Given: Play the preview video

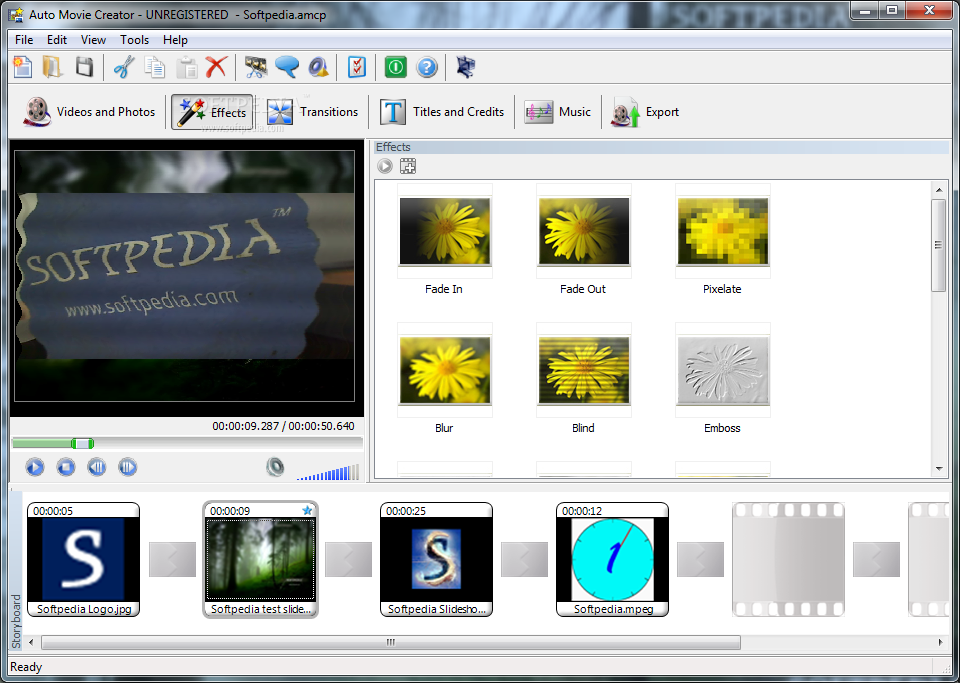Looking at the screenshot, I should [35, 468].
